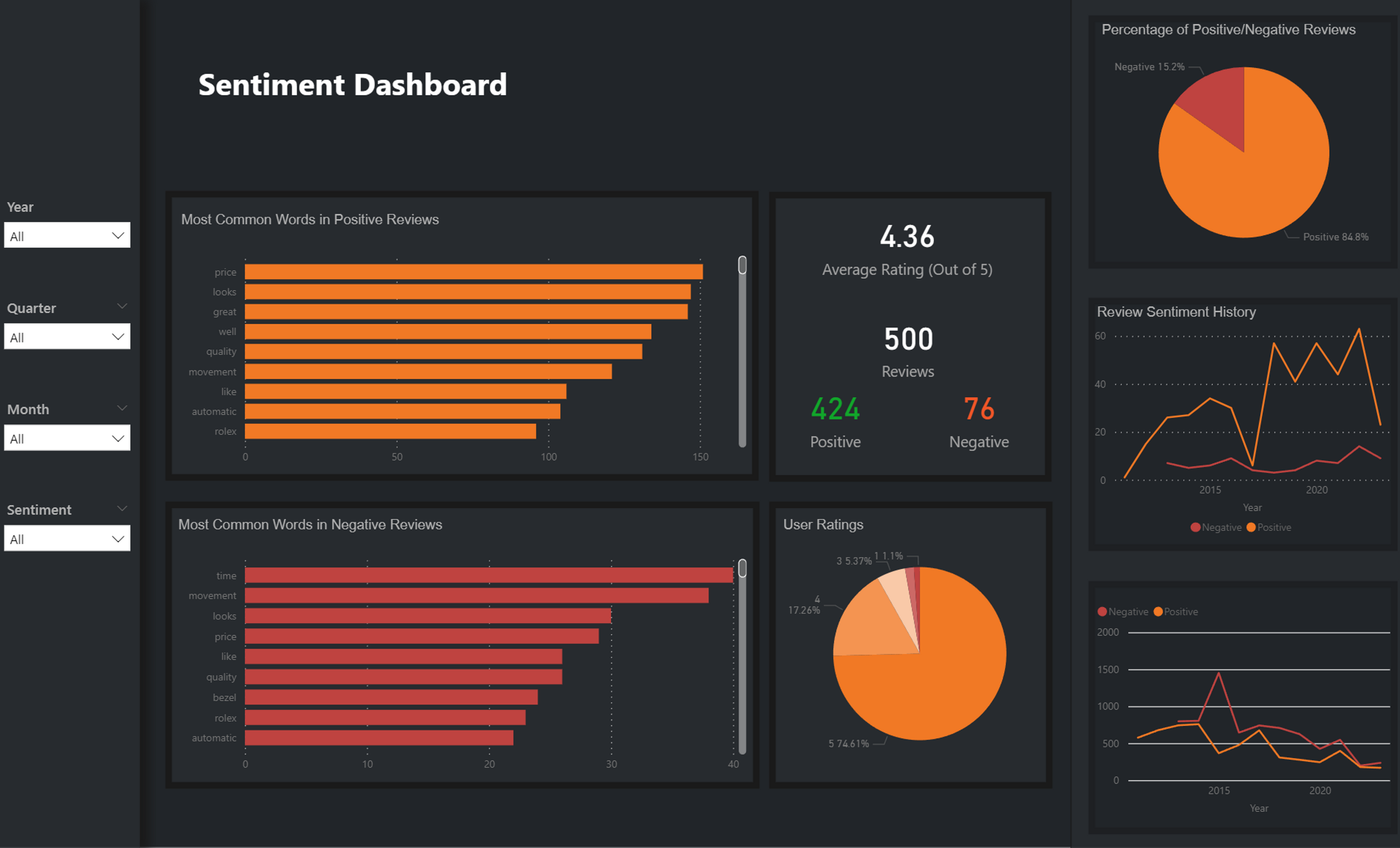Image resolution: width=1400 pixels, height=848 pixels.
Task: Click Negative legend marker in Review Sentiment History
Action: pyautogui.click(x=1195, y=527)
